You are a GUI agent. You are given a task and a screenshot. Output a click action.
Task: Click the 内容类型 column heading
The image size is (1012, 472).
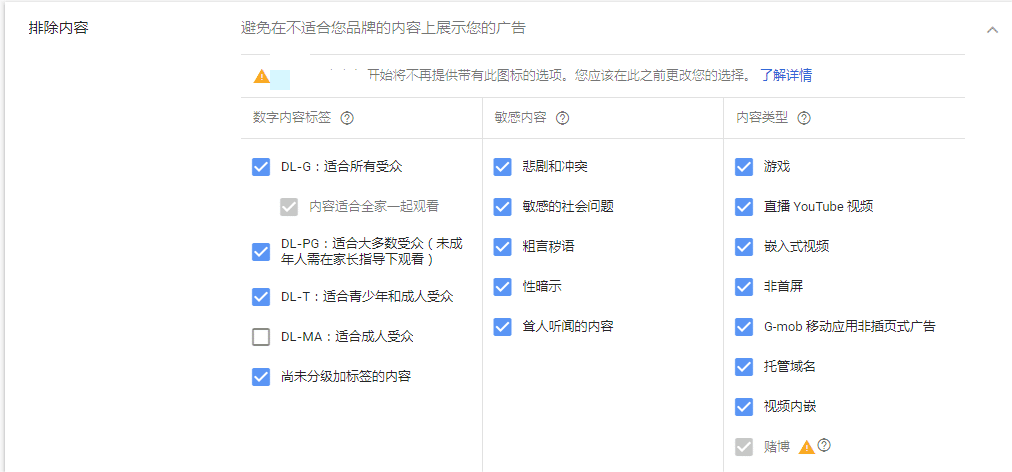pyautogui.click(x=762, y=118)
